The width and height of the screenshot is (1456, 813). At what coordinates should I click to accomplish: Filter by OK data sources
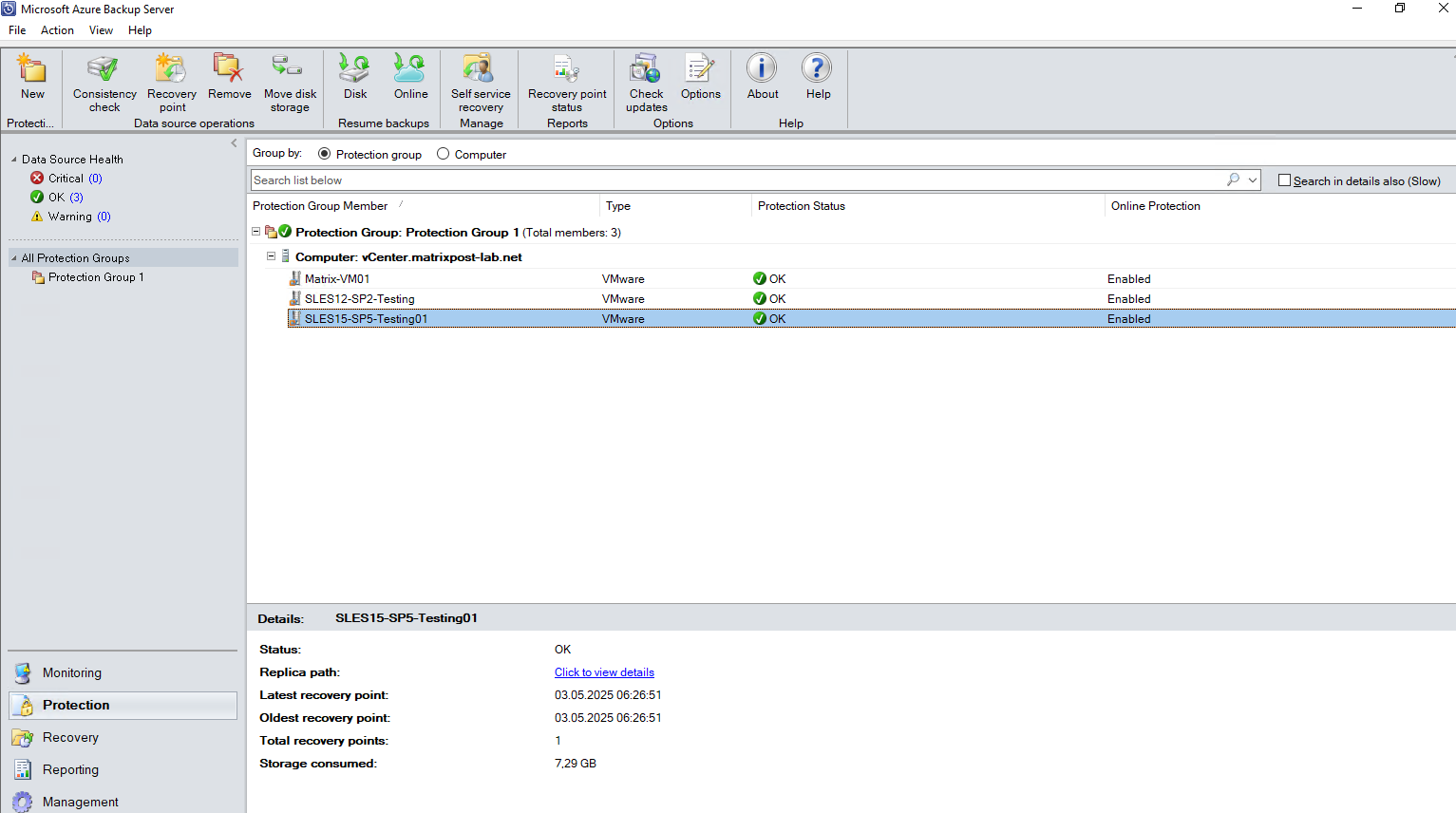[x=57, y=198]
